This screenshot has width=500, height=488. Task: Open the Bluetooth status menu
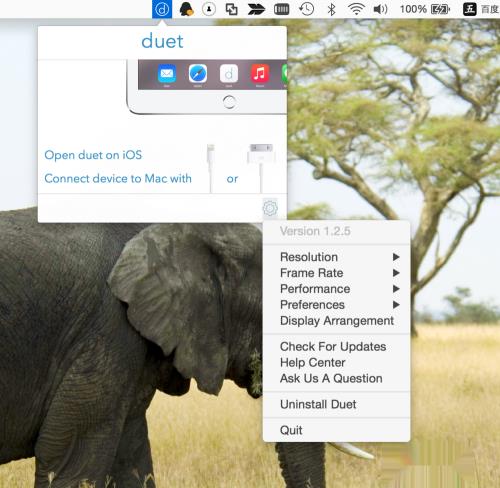pyautogui.click(x=331, y=9)
